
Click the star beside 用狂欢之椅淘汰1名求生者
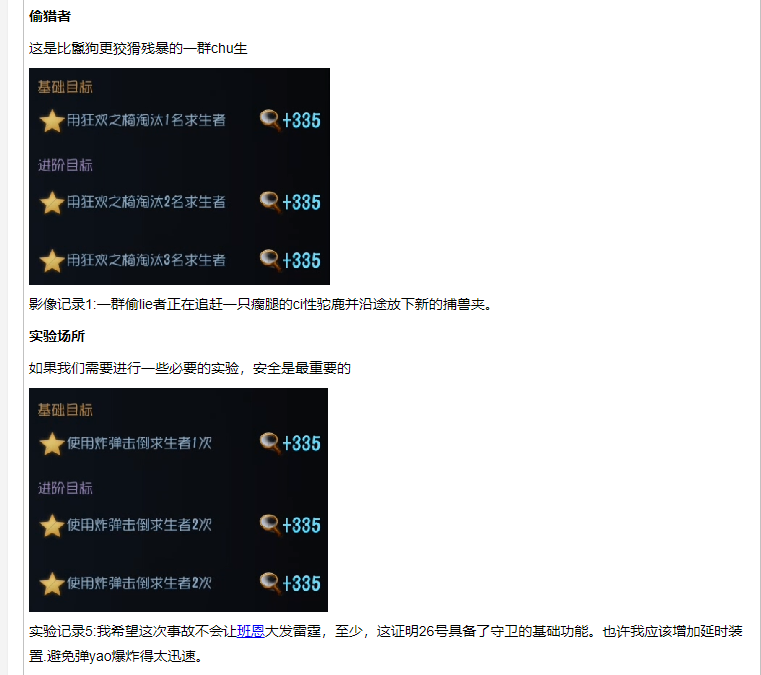coord(52,121)
